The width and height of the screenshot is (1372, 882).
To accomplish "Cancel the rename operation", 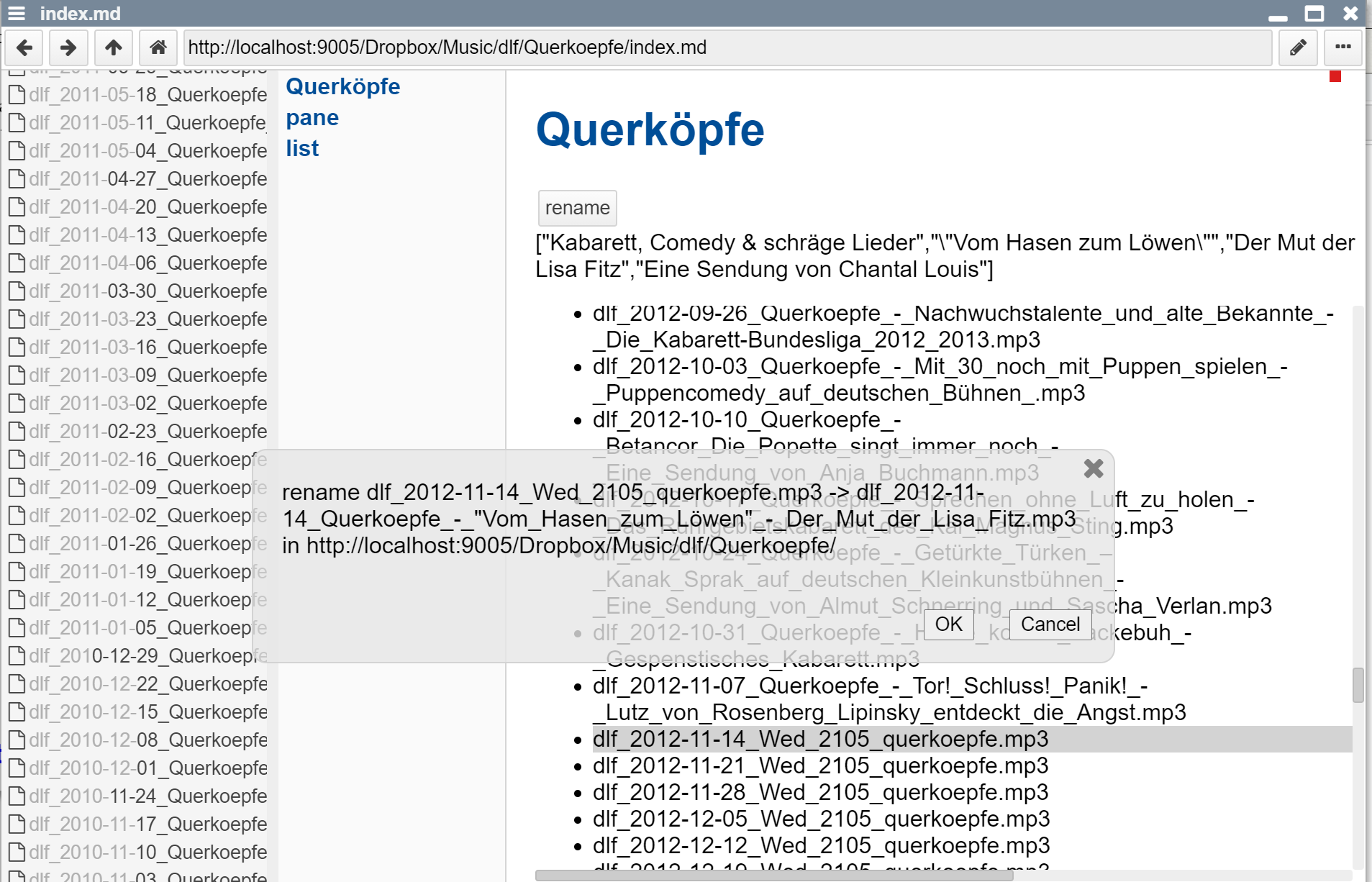I will [x=1050, y=624].
